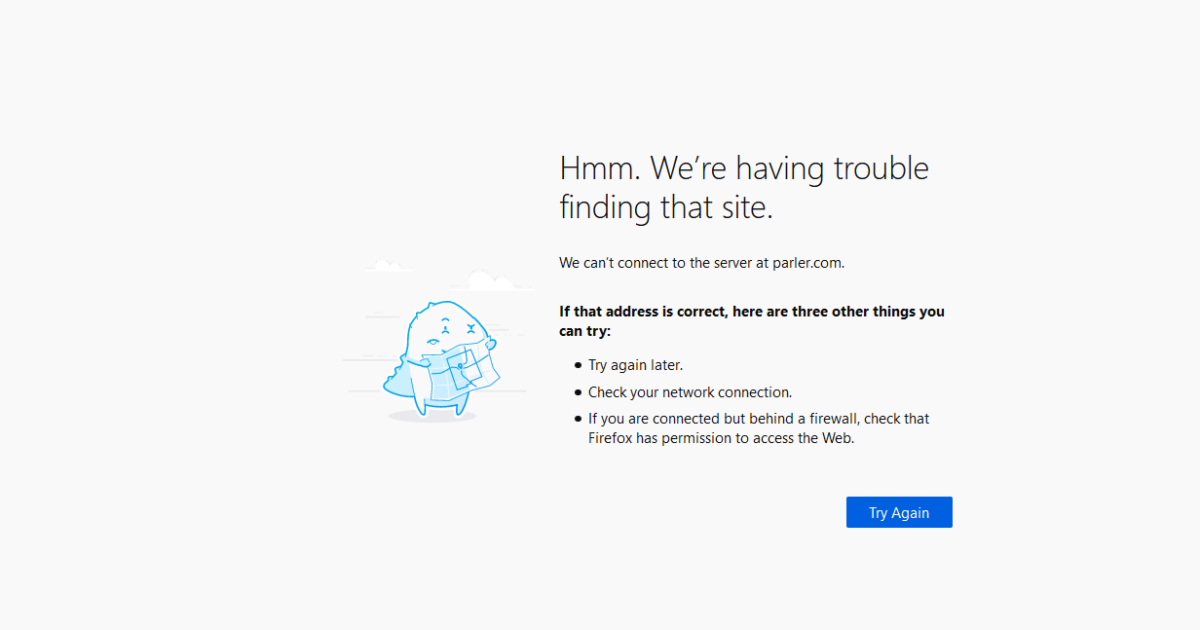Viewport: 1200px width, 630px height.
Task: Click "parler.com" in the error message
Action: (808, 263)
